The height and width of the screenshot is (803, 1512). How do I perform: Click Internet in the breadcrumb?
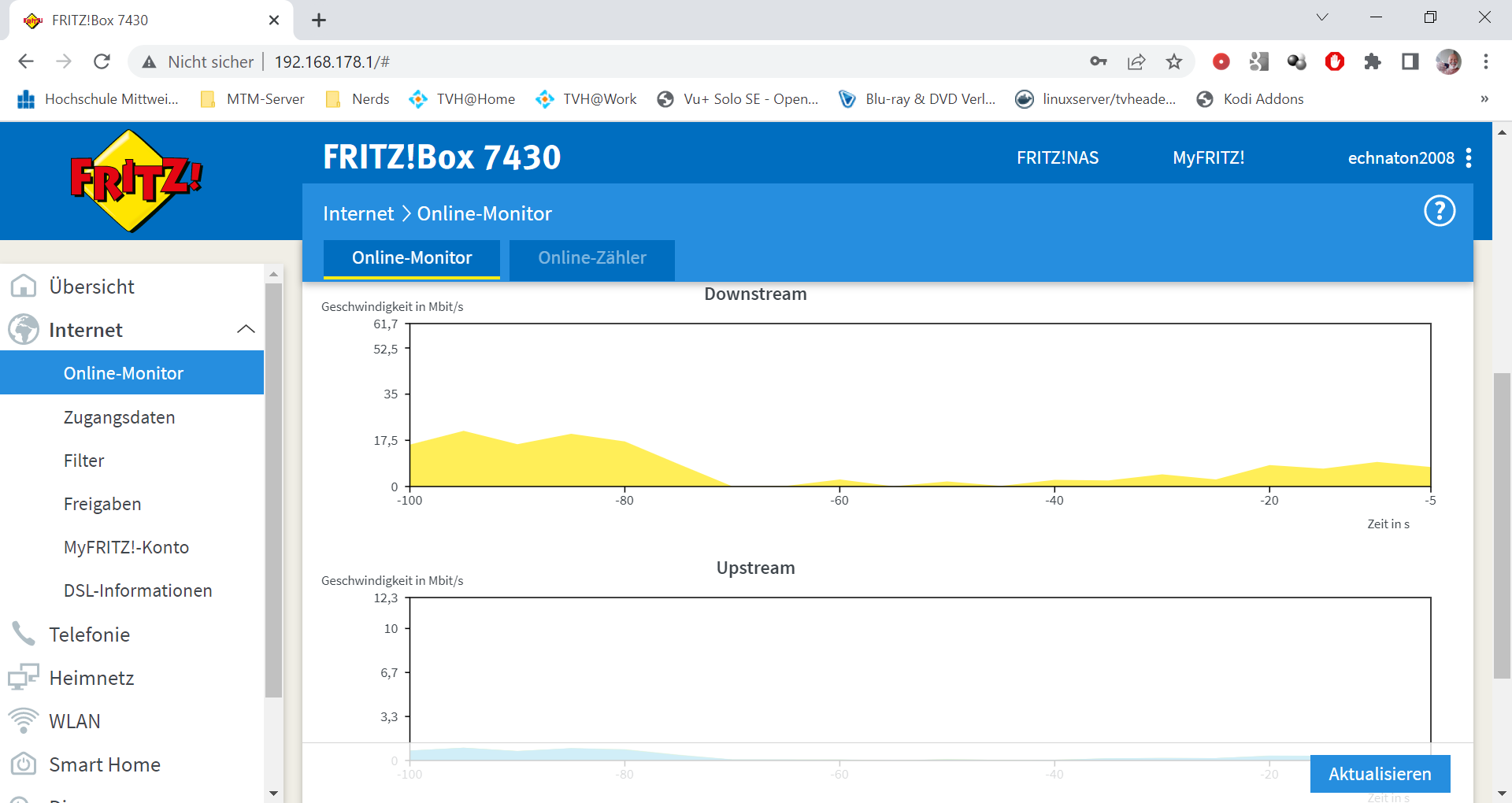tap(358, 213)
